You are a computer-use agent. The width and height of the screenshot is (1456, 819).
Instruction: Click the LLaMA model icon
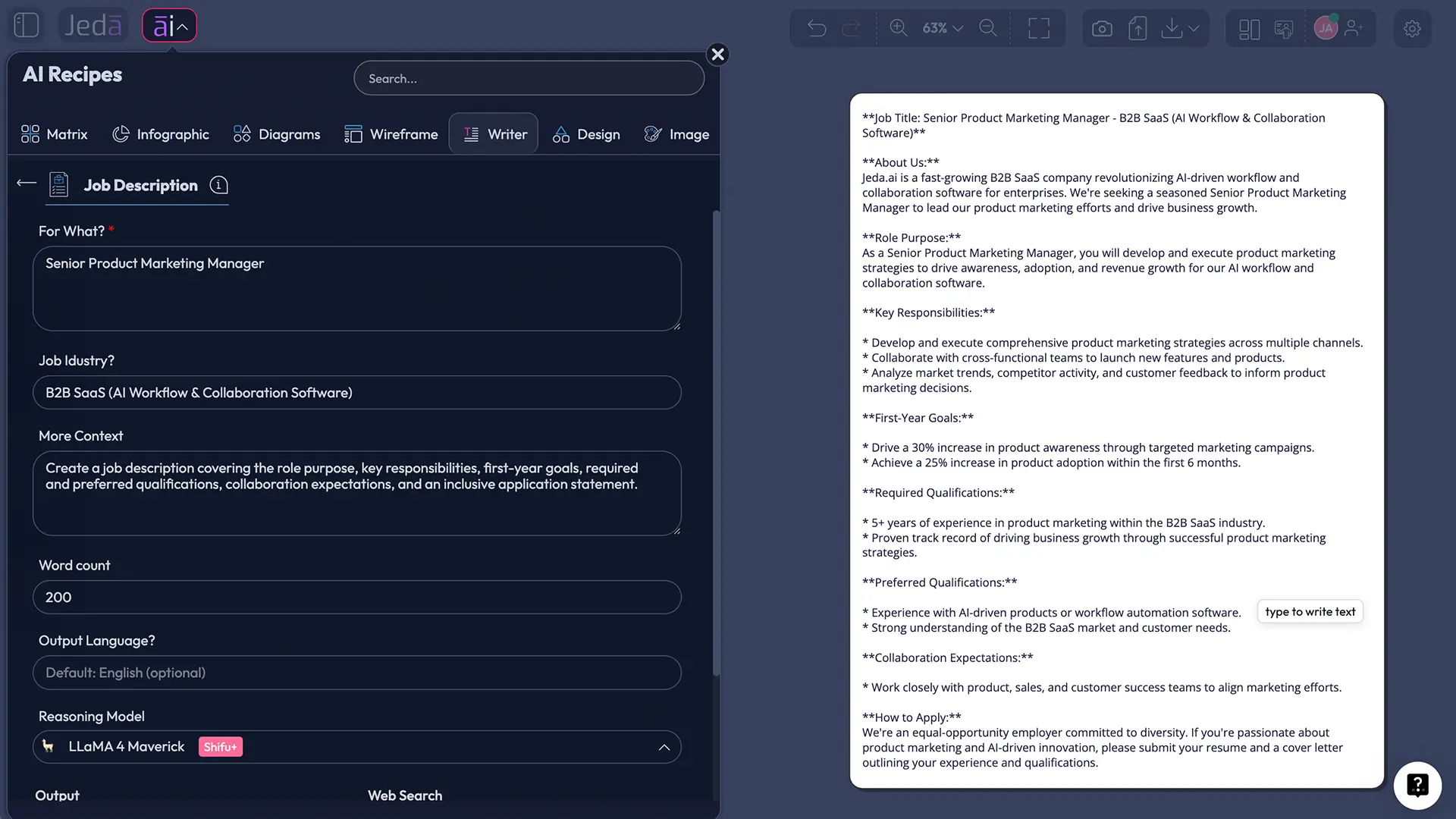(49, 746)
